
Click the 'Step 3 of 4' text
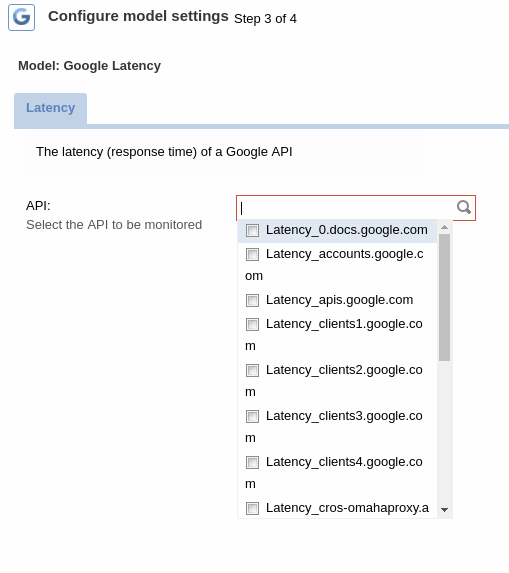[x=265, y=19]
